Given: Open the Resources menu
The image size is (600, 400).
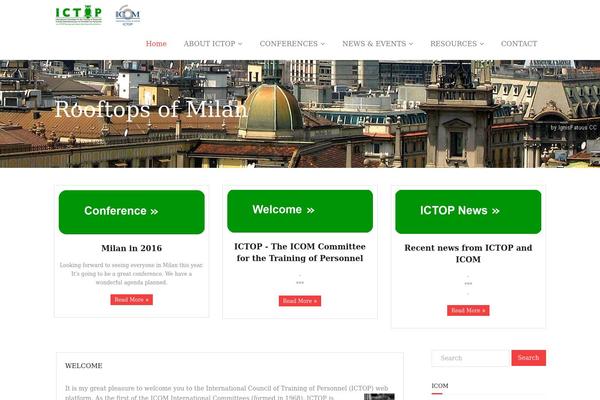Looking at the screenshot, I should coord(457,44).
